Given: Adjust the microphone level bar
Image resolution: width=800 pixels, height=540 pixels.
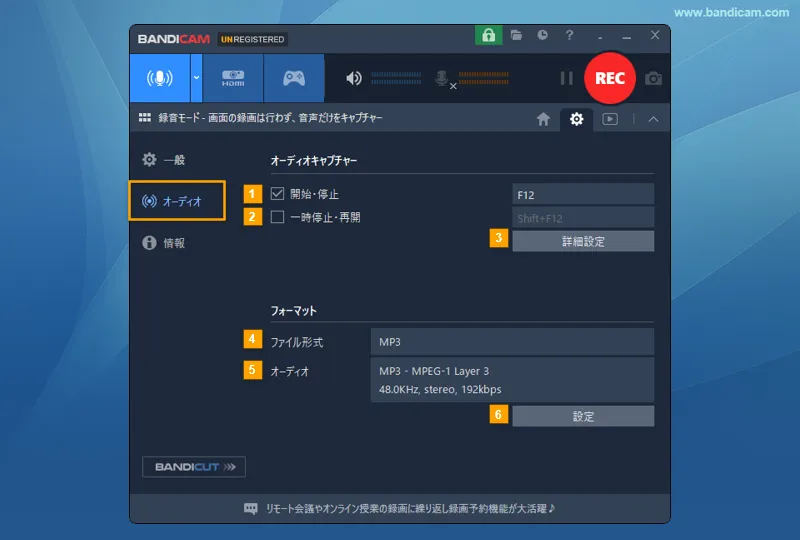Looking at the screenshot, I should coord(484,78).
